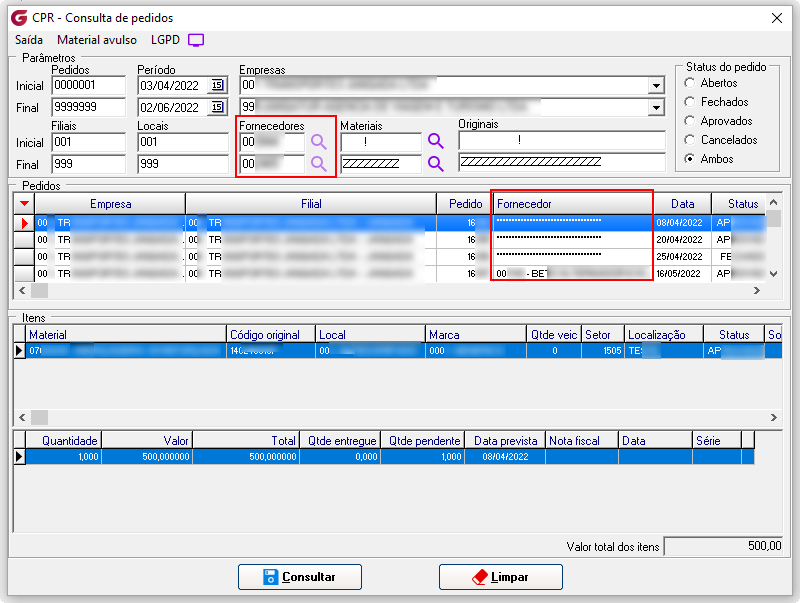Click the Pedidos inicial input field
This screenshot has width=800, height=603.
[x=88, y=85]
